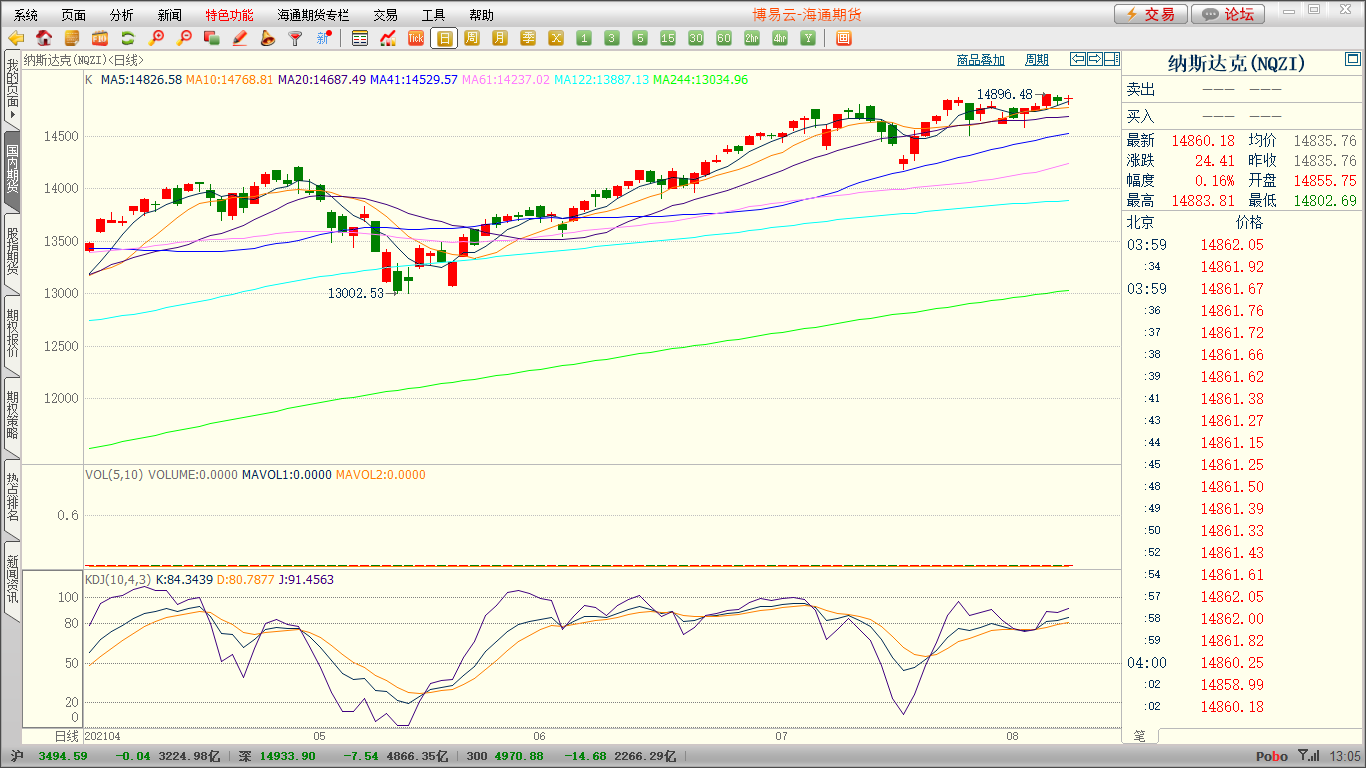Select the 2hr period button
Image resolution: width=1366 pixels, height=768 pixels.
pos(752,38)
